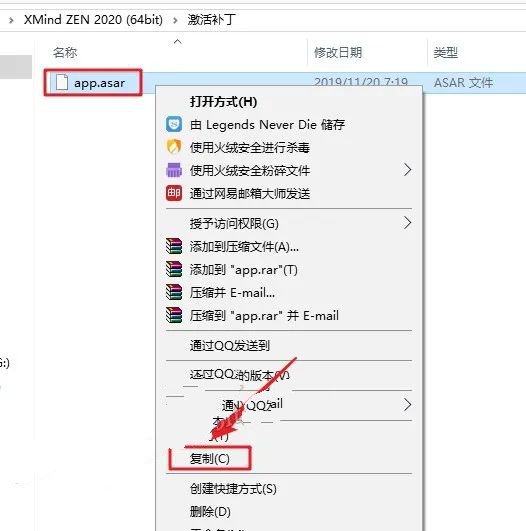Click the purple file shredder icon

(174, 170)
